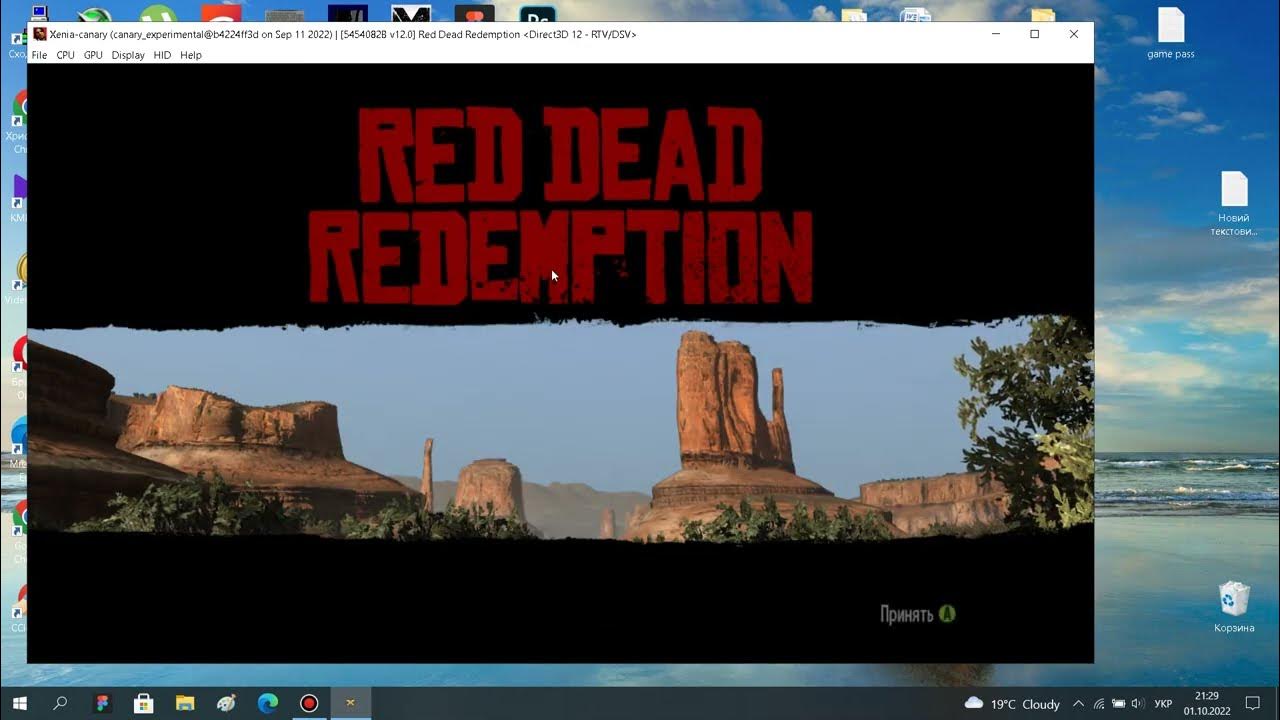1280x720 pixels.
Task: Select the 'Новий текстови...' desktop document
Action: point(1234,204)
